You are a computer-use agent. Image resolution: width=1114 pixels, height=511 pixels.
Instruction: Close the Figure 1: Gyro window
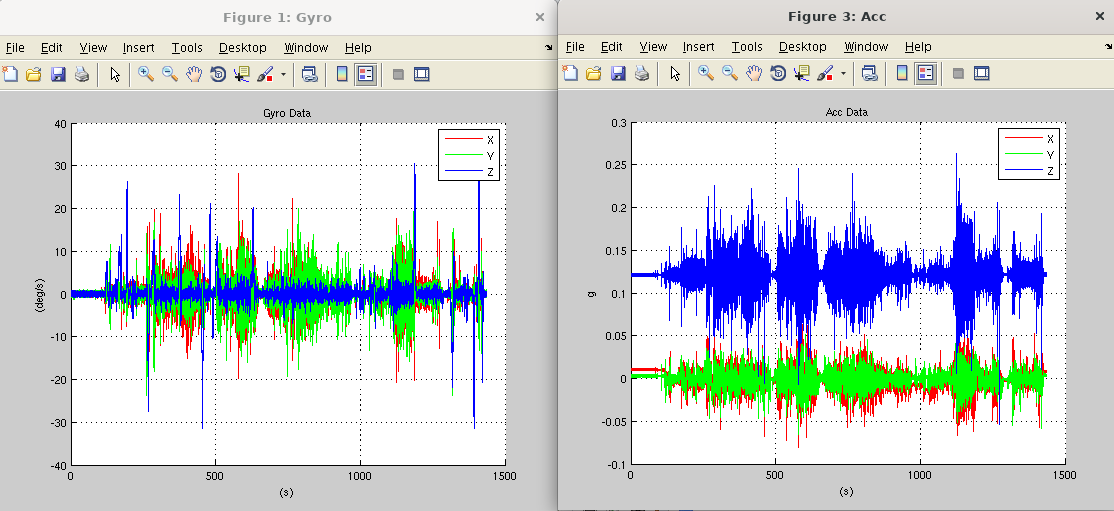(x=540, y=17)
